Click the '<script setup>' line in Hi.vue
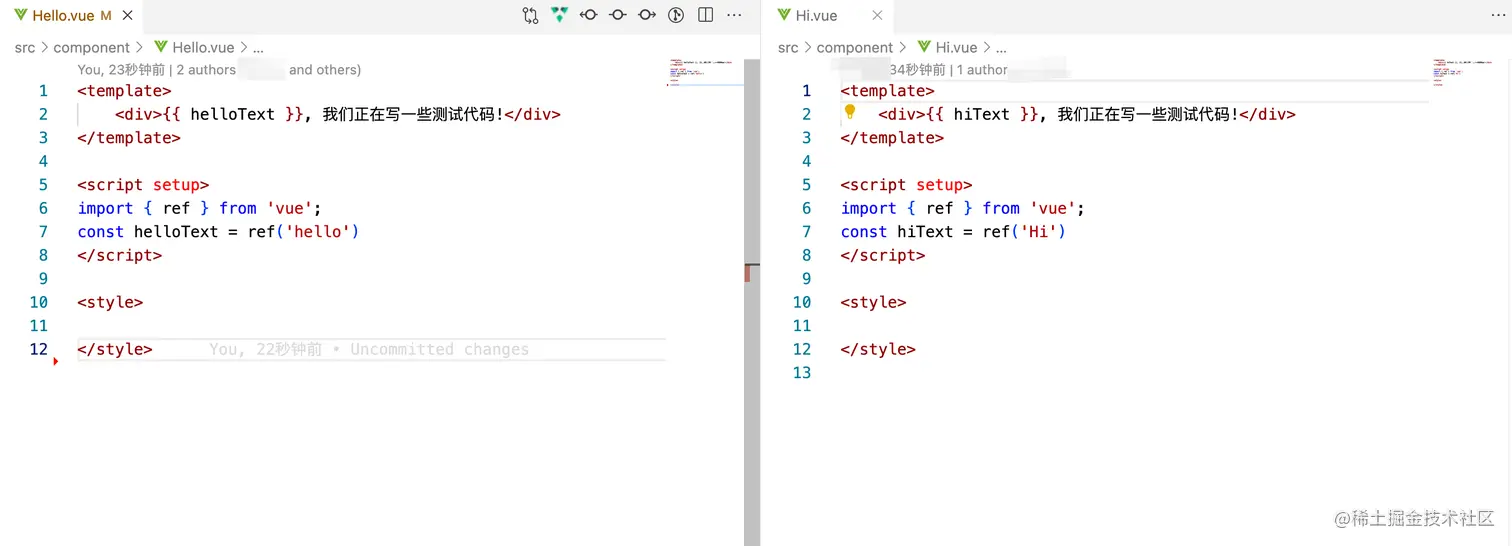The width and height of the screenshot is (1512, 546). 906,184
